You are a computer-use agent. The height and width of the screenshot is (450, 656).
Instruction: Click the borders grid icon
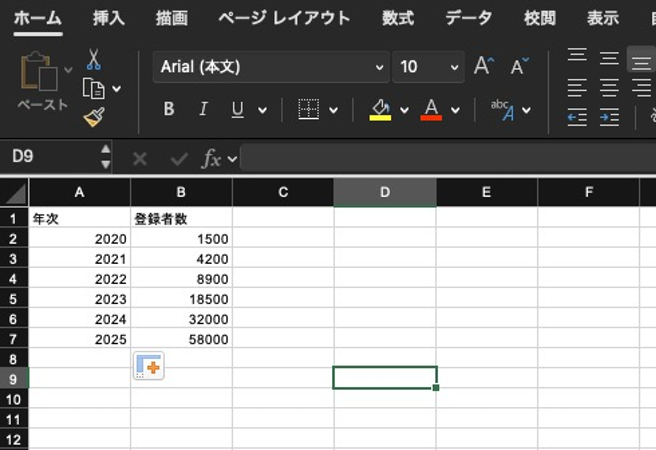tap(309, 109)
